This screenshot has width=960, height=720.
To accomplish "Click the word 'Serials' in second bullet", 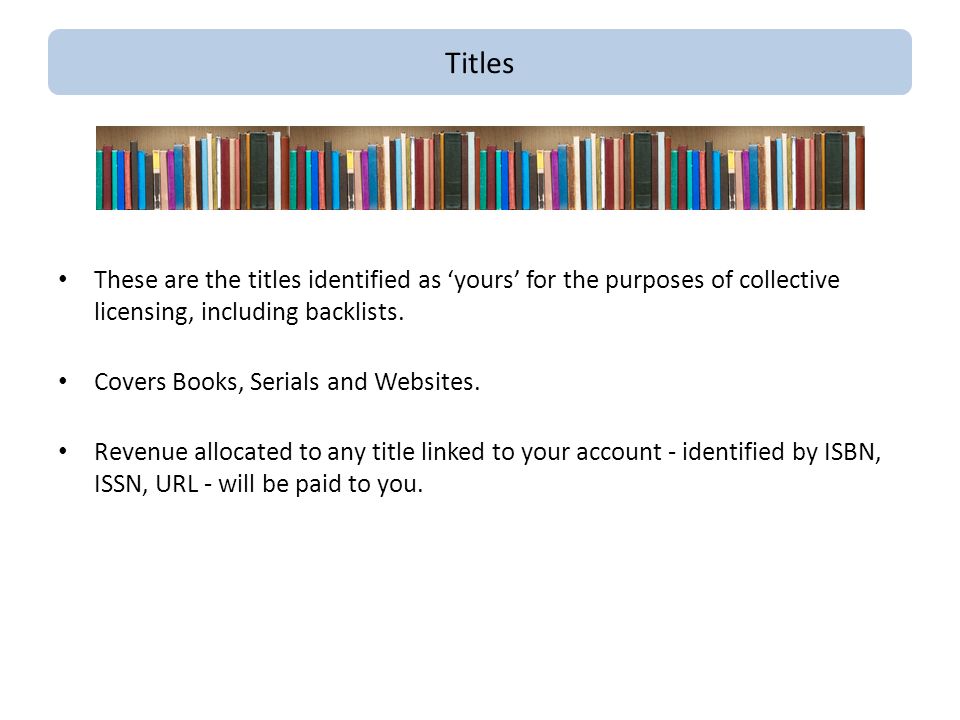I will coord(285,382).
